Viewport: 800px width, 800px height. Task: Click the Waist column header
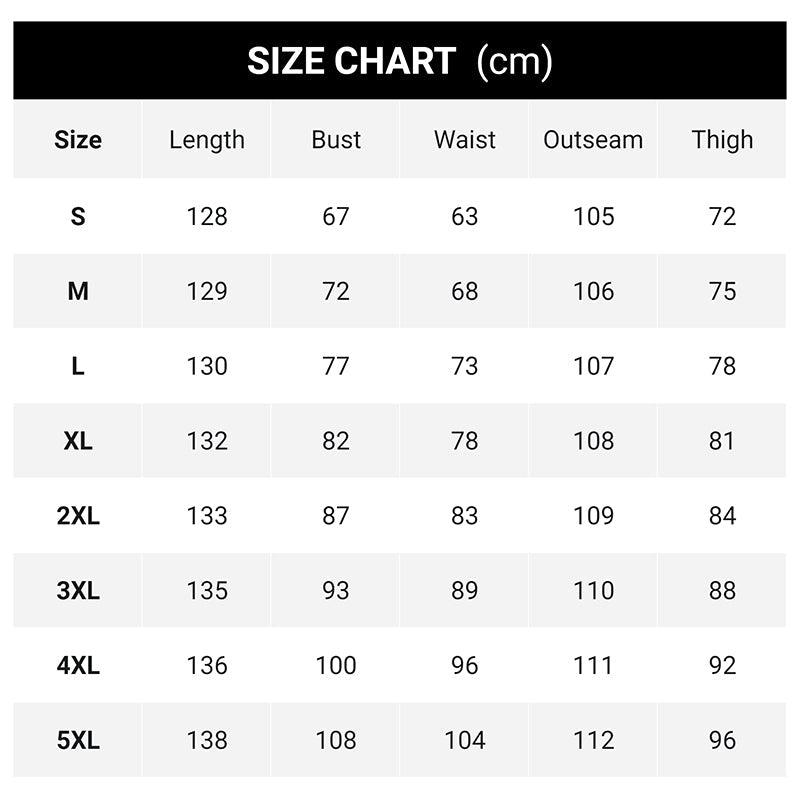click(x=465, y=140)
